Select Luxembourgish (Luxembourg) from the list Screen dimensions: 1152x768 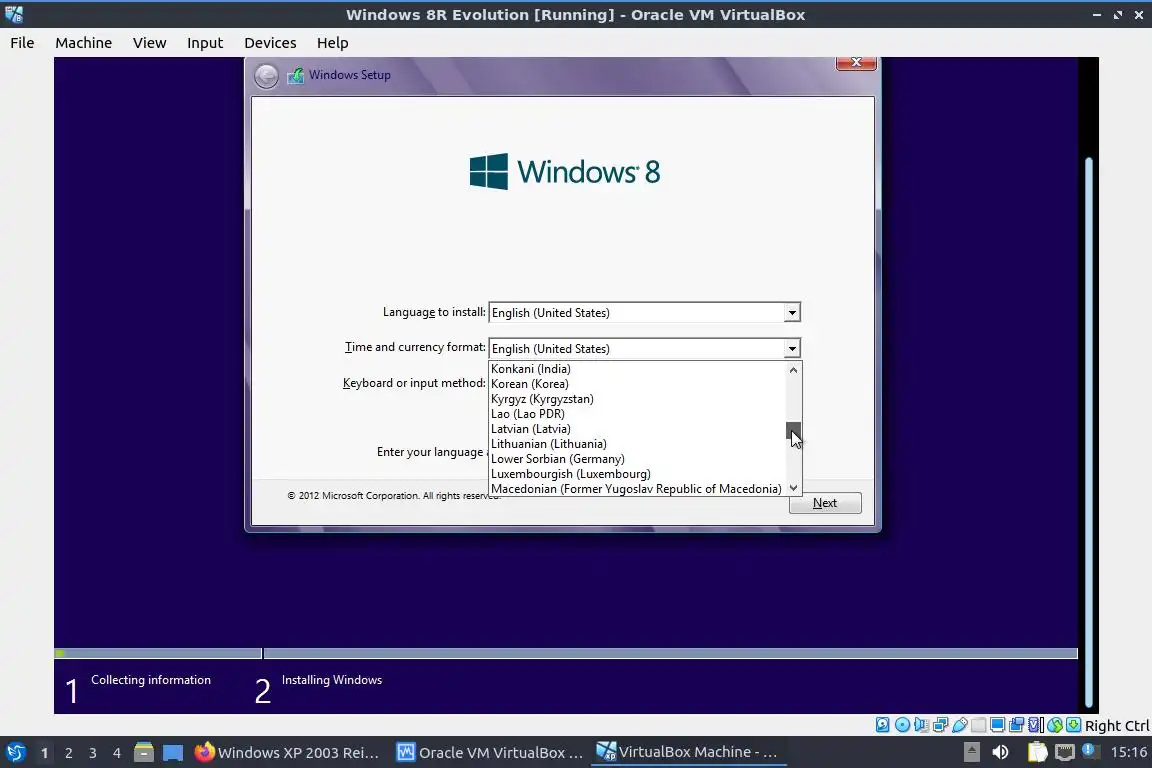tap(636, 474)
